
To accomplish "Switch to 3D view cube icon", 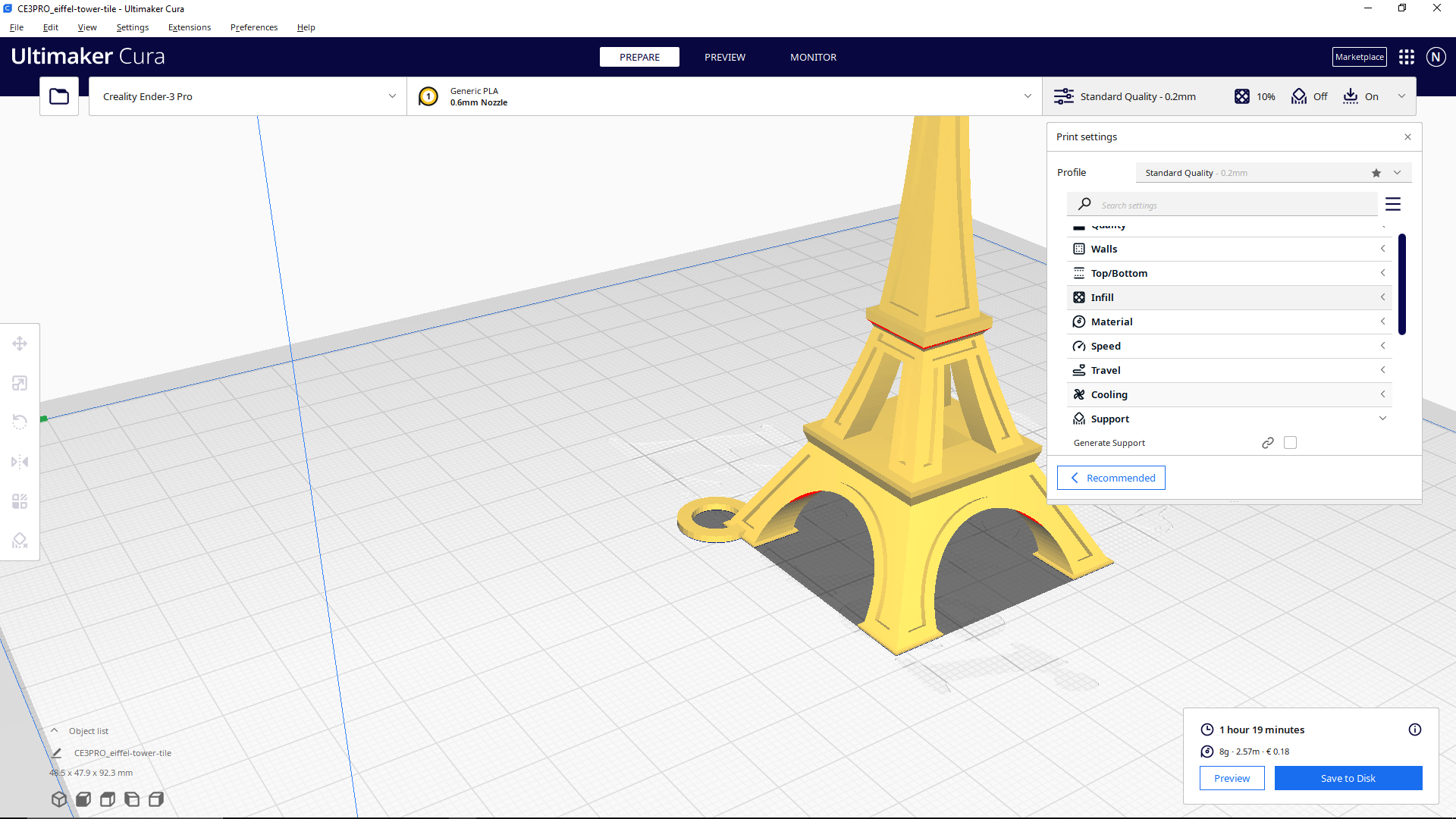I will pos(59,799).
